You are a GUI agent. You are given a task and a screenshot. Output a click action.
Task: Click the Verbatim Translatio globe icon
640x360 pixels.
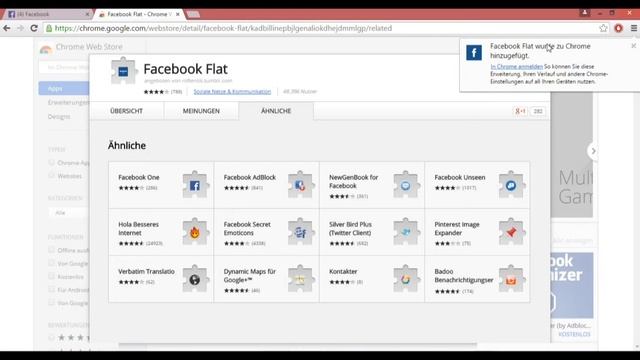pyautogui.click(x=196, y=279)
